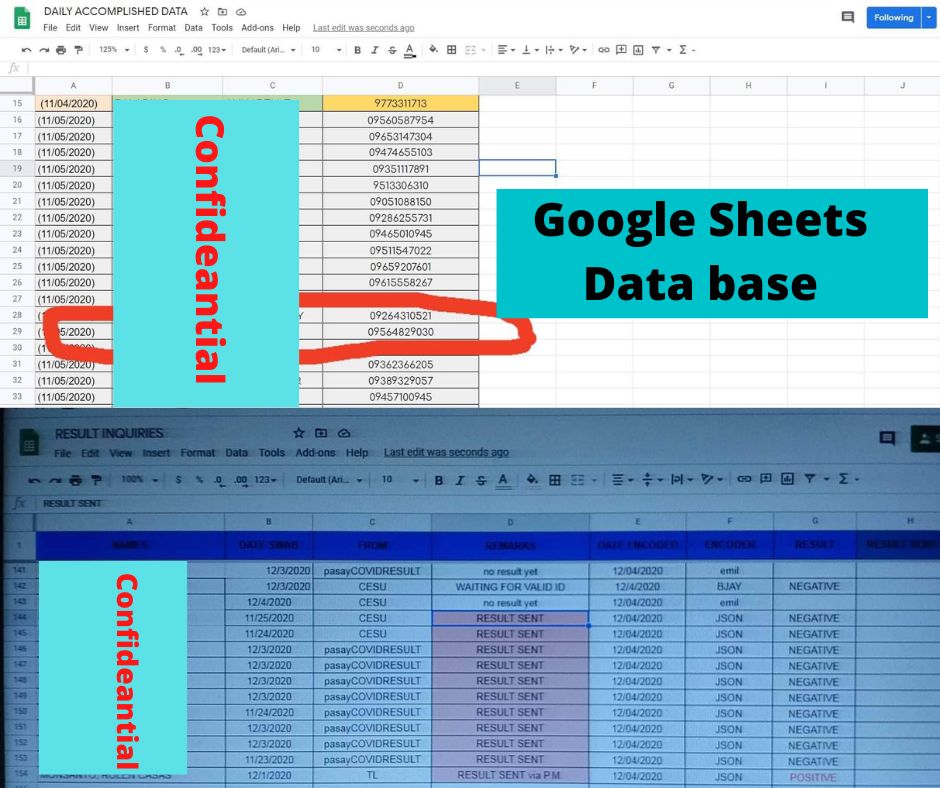
Task: Insert a comment via DAILY ACCOMPLISHED DATA toolbar
Action: pyautogui.click(x=621, y=50)
